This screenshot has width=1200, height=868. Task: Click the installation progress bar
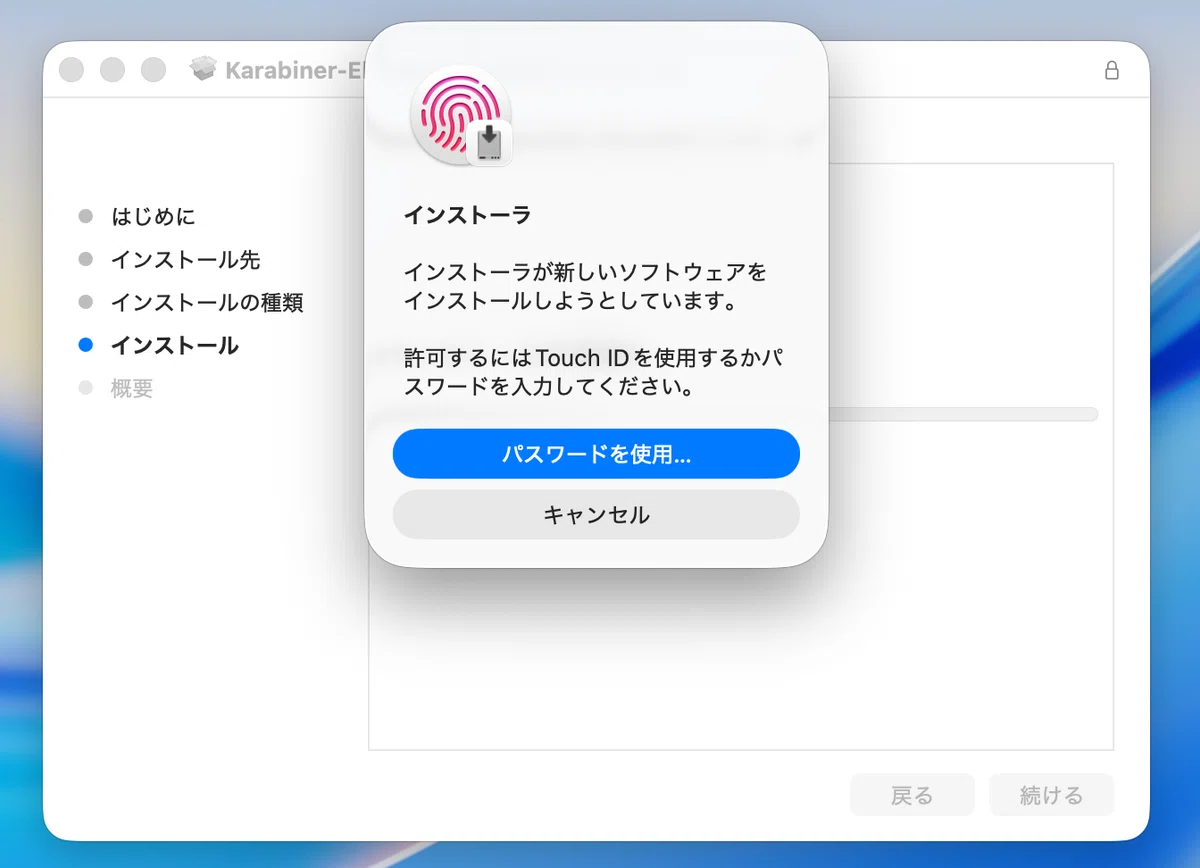963,414
